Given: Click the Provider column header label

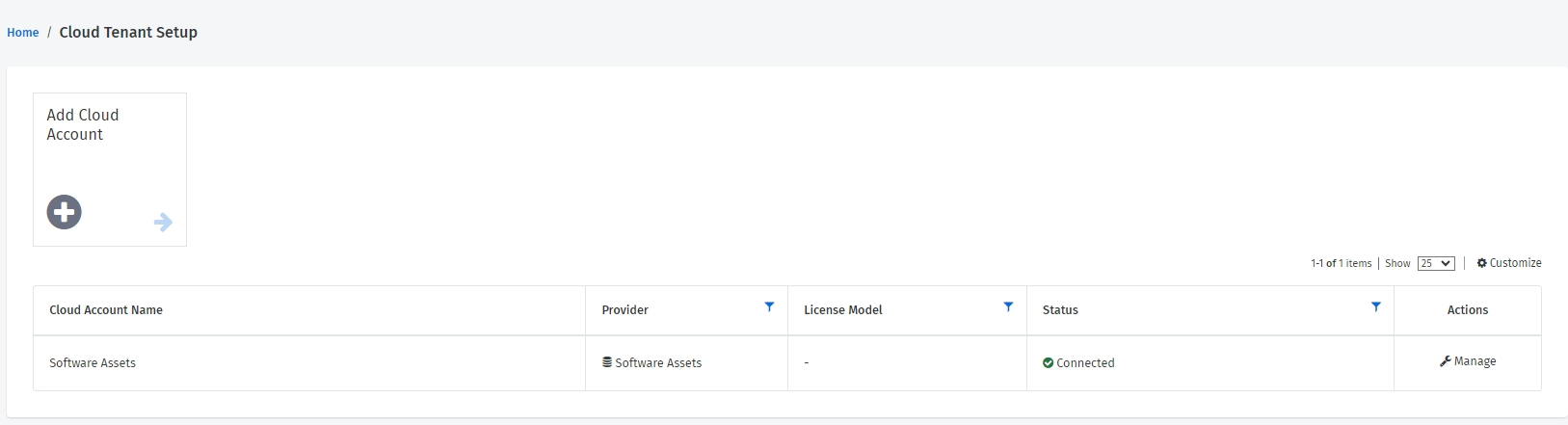Looking at the screenshot, I should click(625, 310).
